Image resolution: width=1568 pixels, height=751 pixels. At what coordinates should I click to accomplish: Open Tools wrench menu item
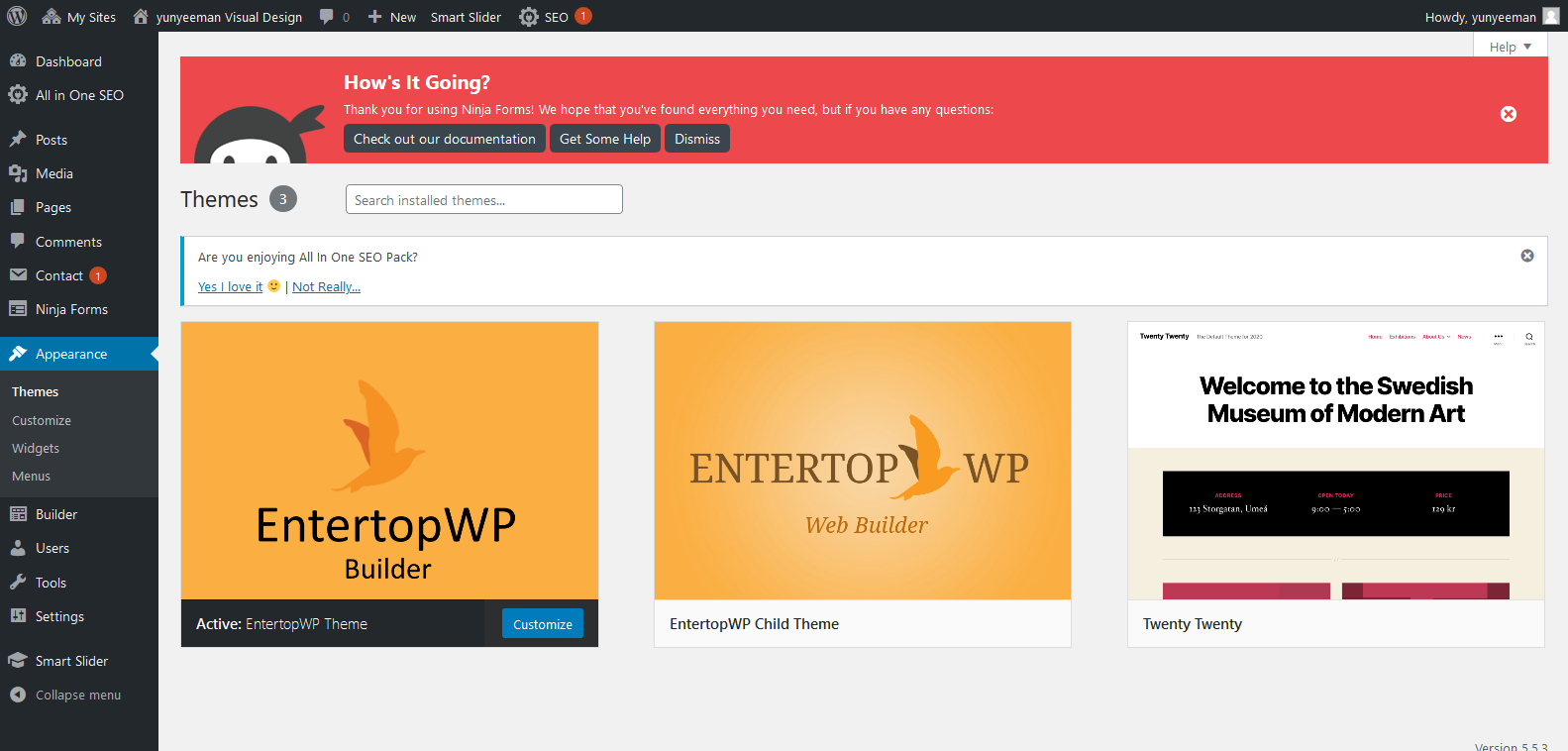79,583
